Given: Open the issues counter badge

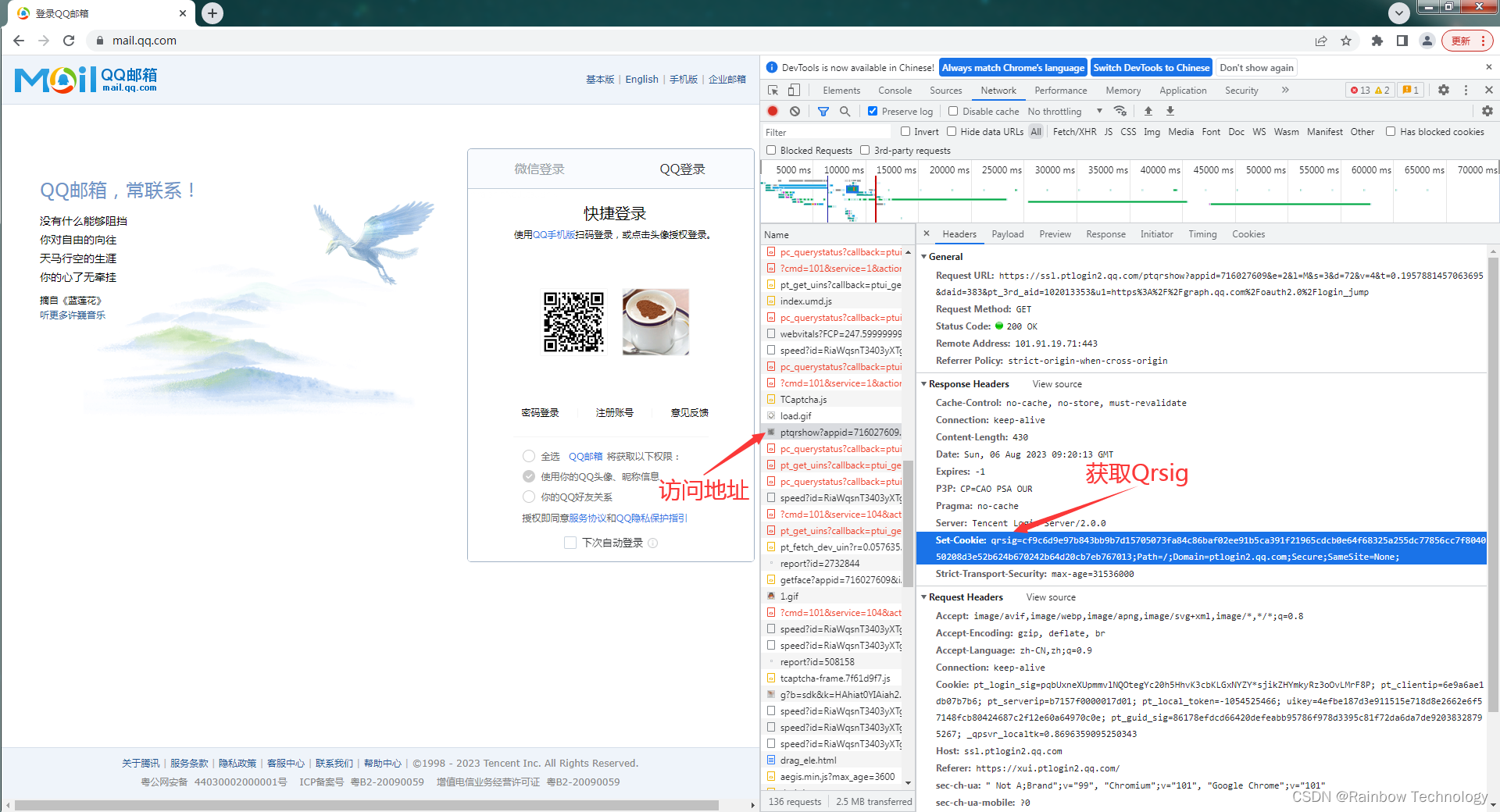Looking at the screenshot, I should click(x=1411, y=90).
